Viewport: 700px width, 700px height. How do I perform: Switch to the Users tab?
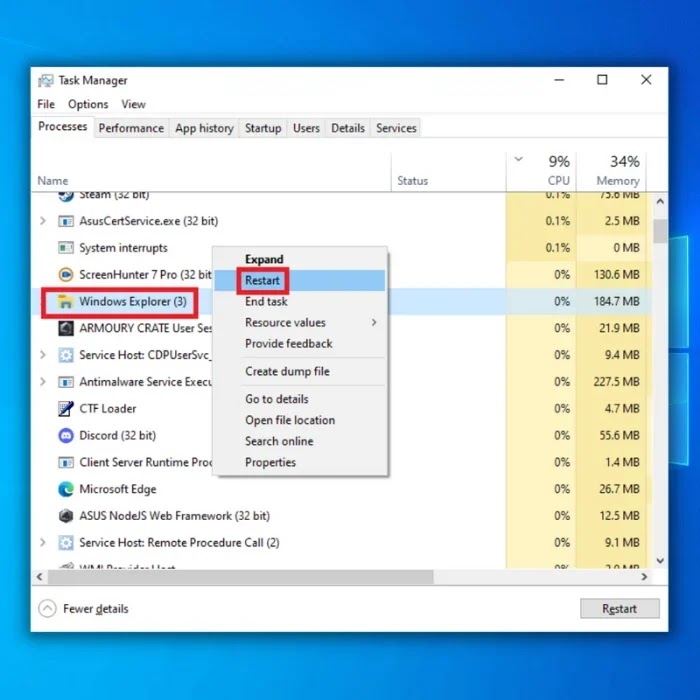306,128
